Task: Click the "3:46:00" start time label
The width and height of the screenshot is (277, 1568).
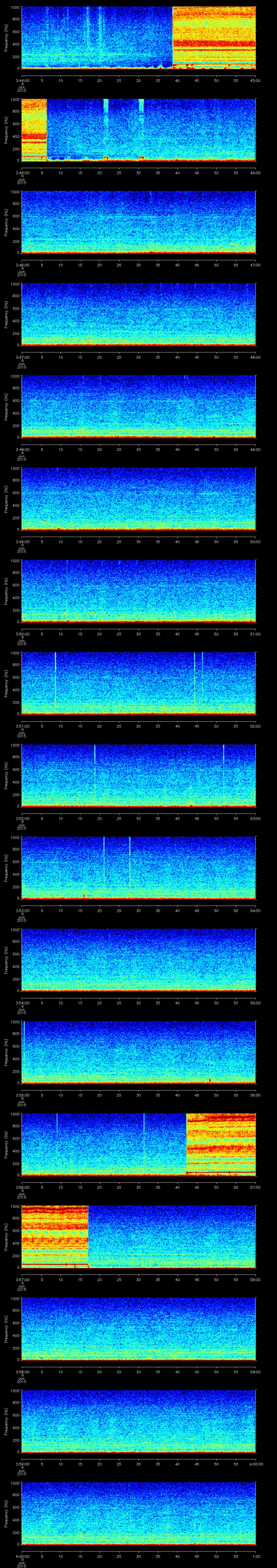Action: coord(21,265)
